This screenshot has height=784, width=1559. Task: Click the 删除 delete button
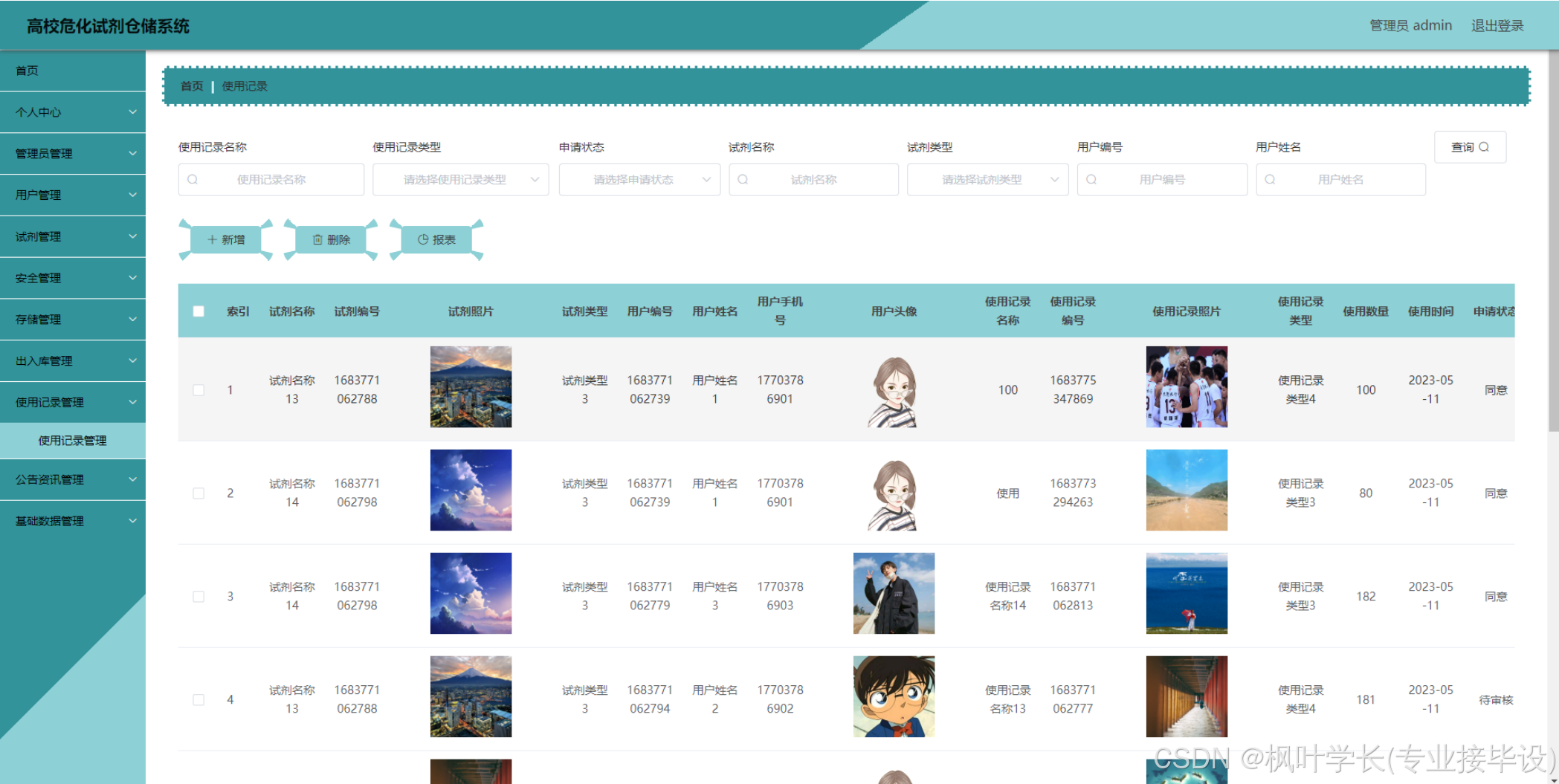[x=331, y=239]
